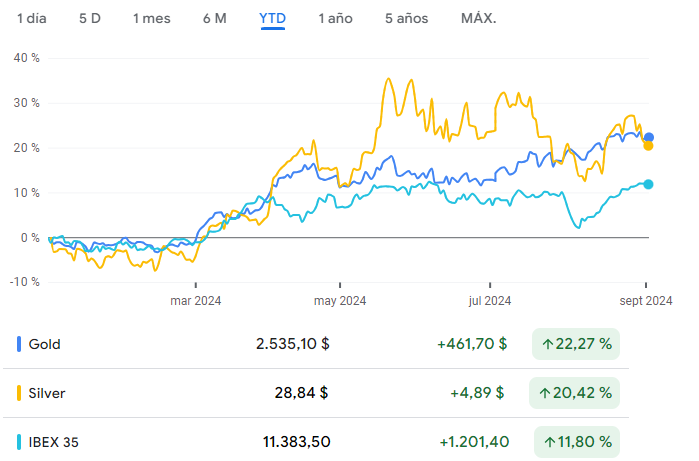Image resolution: width=699 pixels, height=461 pixels.
Task: Click the cyan IBEX 35 endpoint dot
Action: click(649, 184)
